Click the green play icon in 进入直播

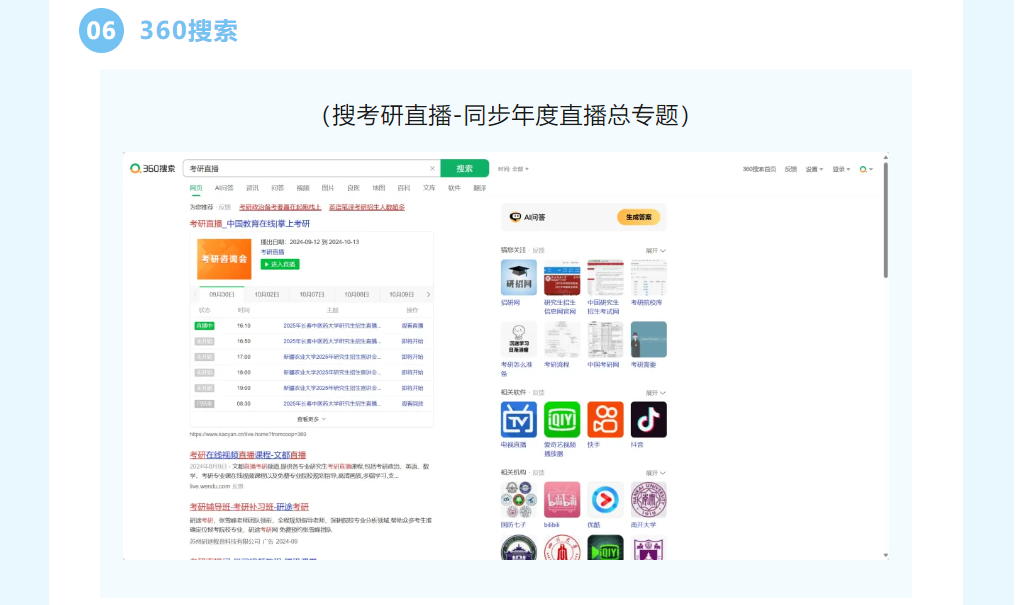tap(266, 264)
